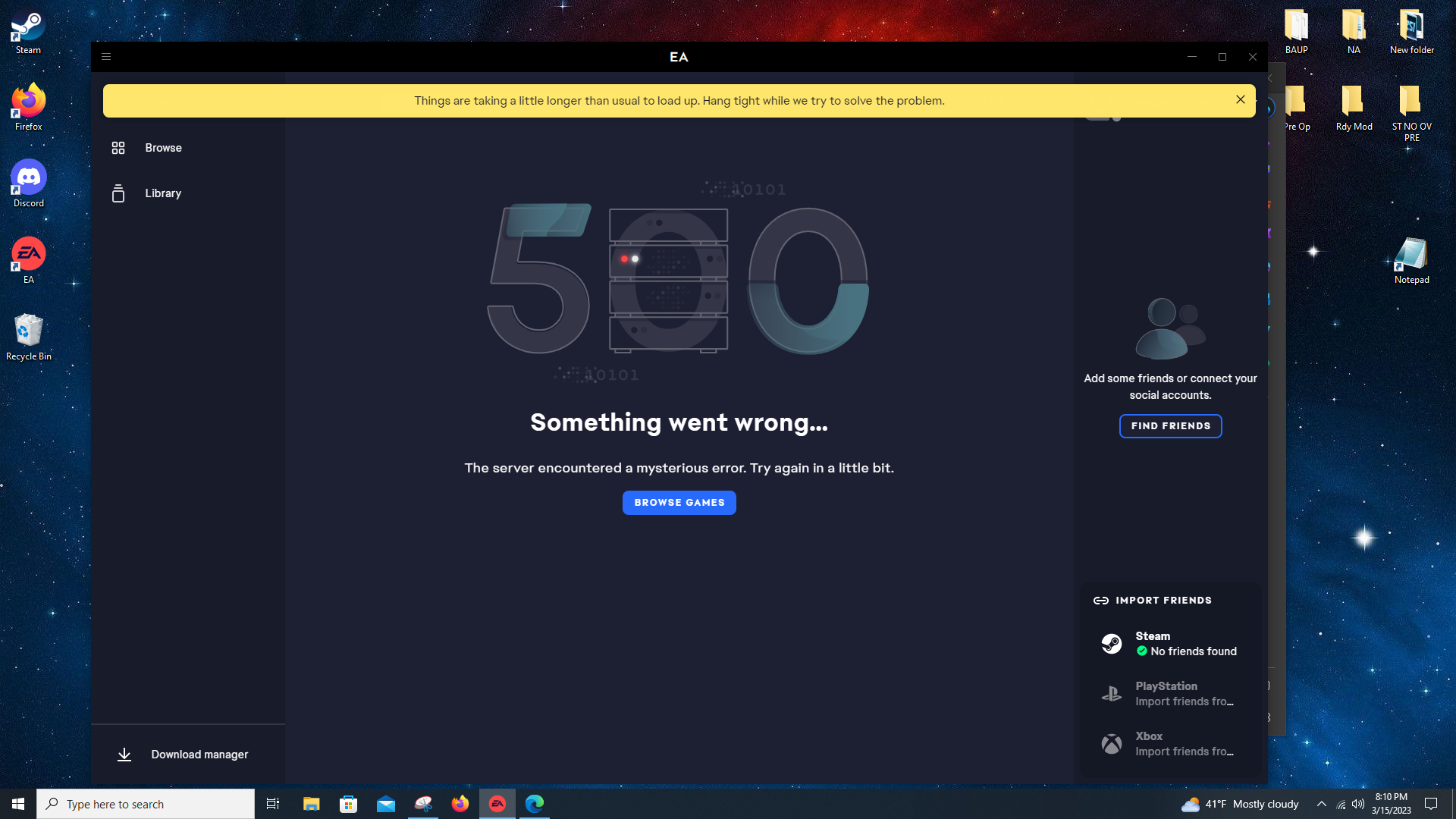Click the EA app taskbar icon
Image resolution: width=1456 pixels, height=819 pixels.
pos(497,804)
